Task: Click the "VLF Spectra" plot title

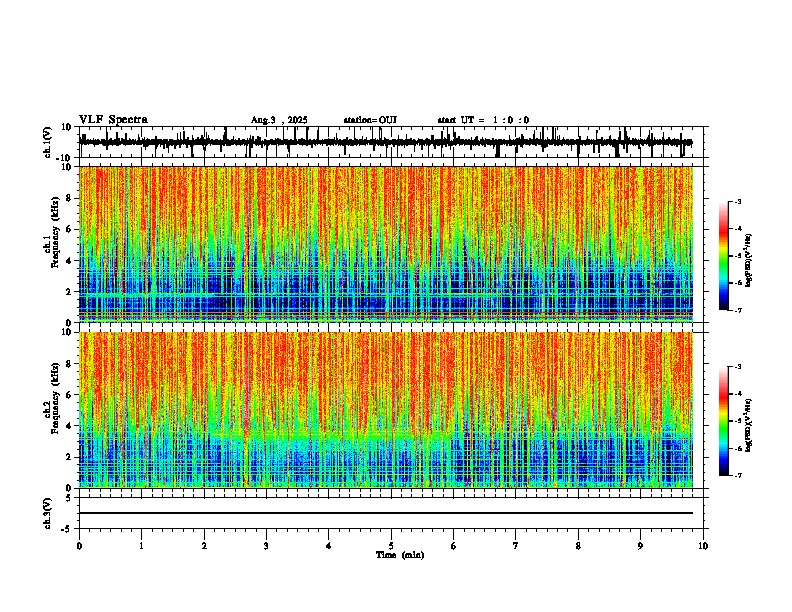Action: pyautogui.click(x=113, y=120)
